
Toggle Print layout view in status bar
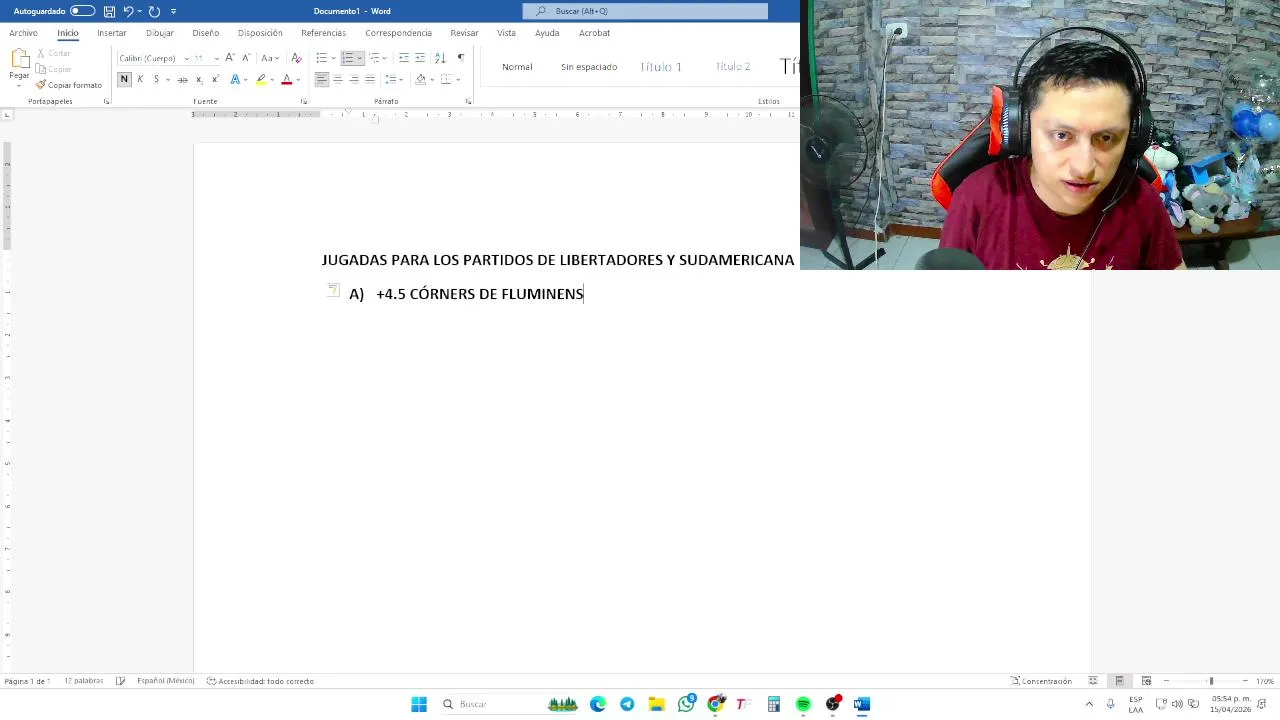coord(1119,681)
